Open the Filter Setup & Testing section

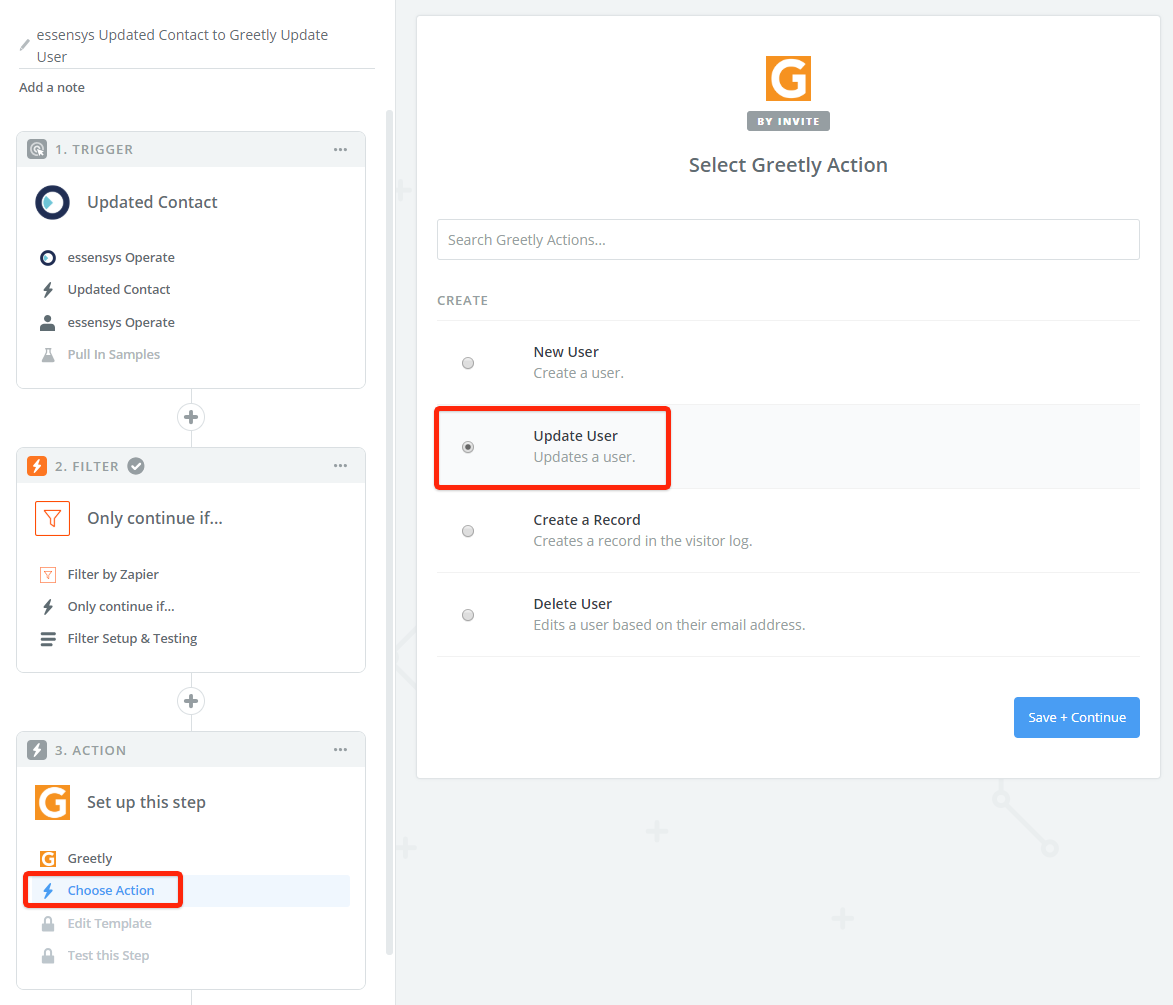(x=132, y=638)
